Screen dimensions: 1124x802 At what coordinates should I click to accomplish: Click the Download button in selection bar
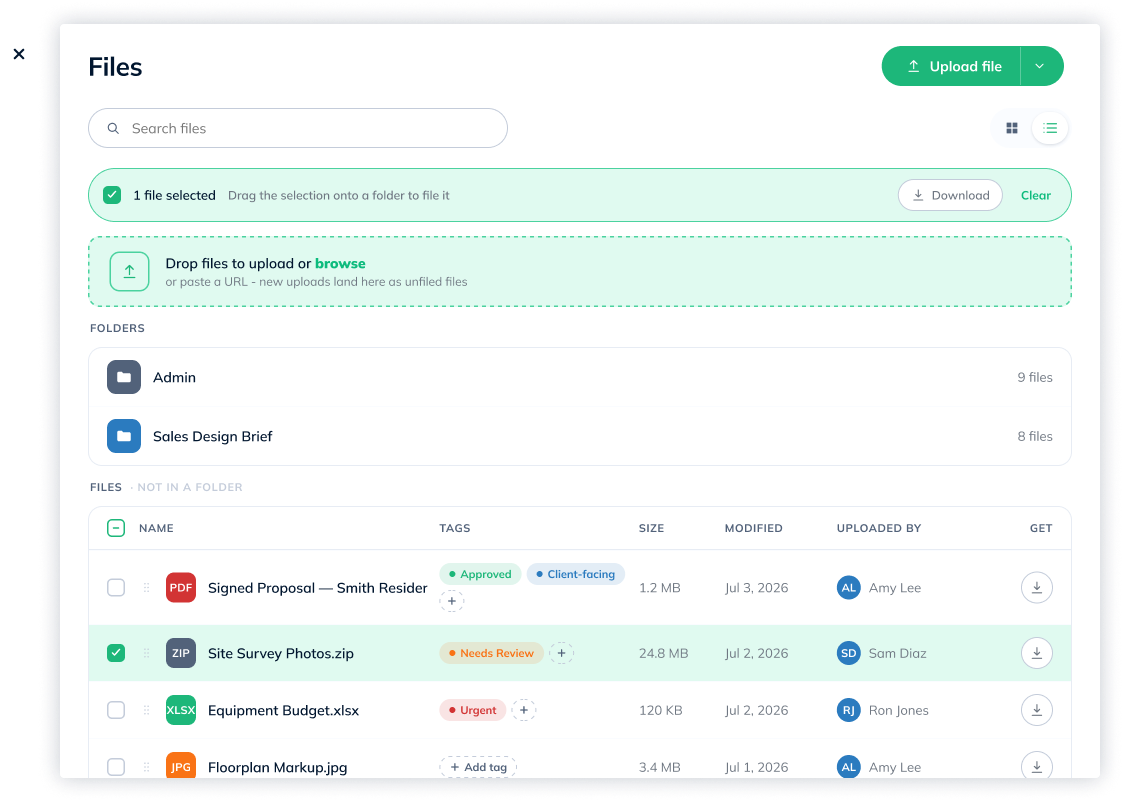point(950,195)
